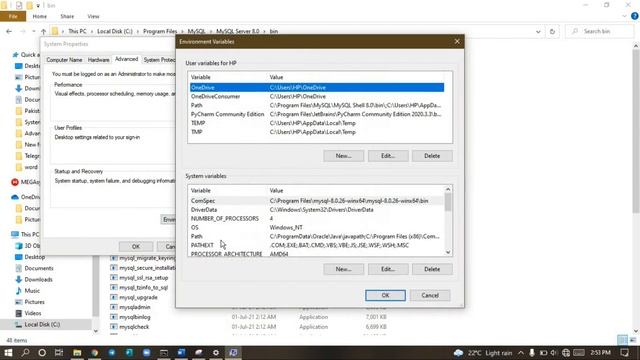Show hidden tray icons chevron
Image resolution: width=640 pixels, height=360 pixels.
(521, 353)
